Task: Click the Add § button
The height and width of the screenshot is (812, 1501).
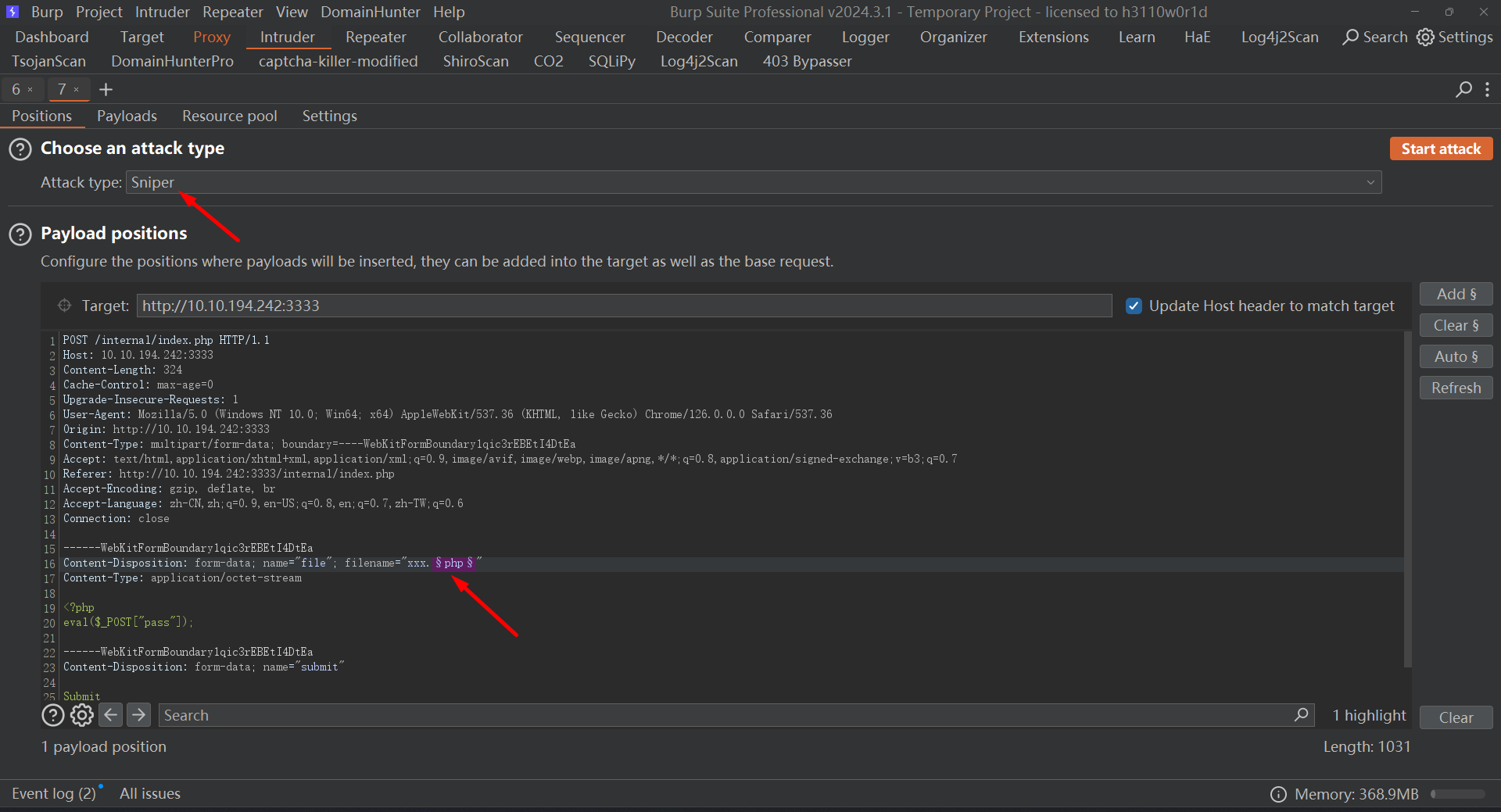Action: [x=1456, y=294]
